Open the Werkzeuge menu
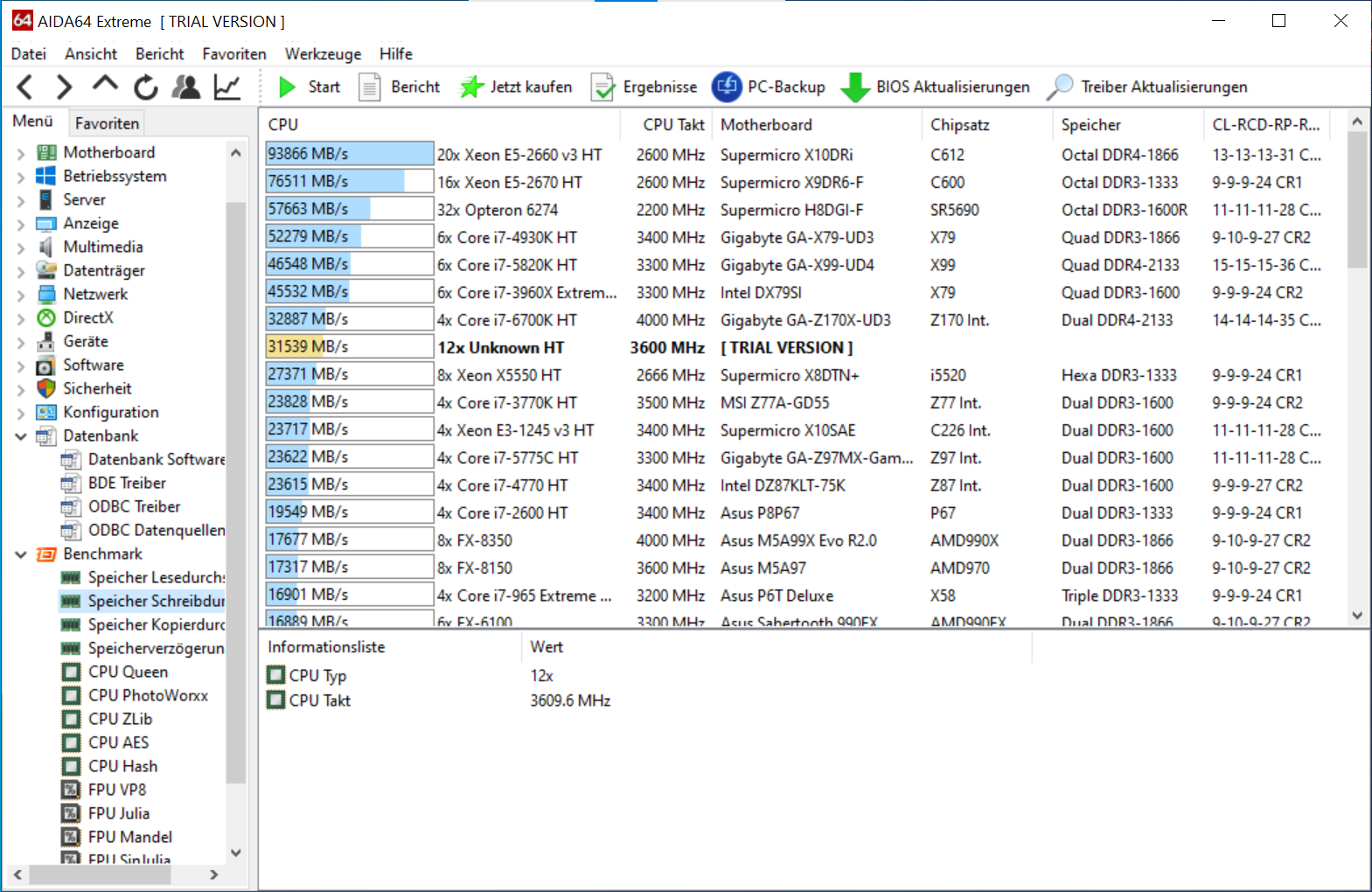 click(323, 54)
